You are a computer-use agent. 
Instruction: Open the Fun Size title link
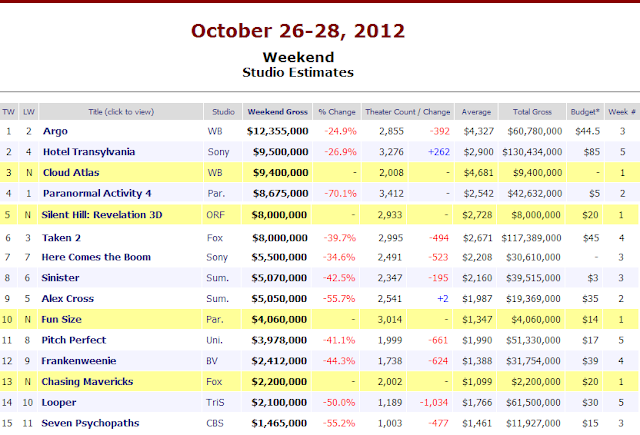point(61,319)
